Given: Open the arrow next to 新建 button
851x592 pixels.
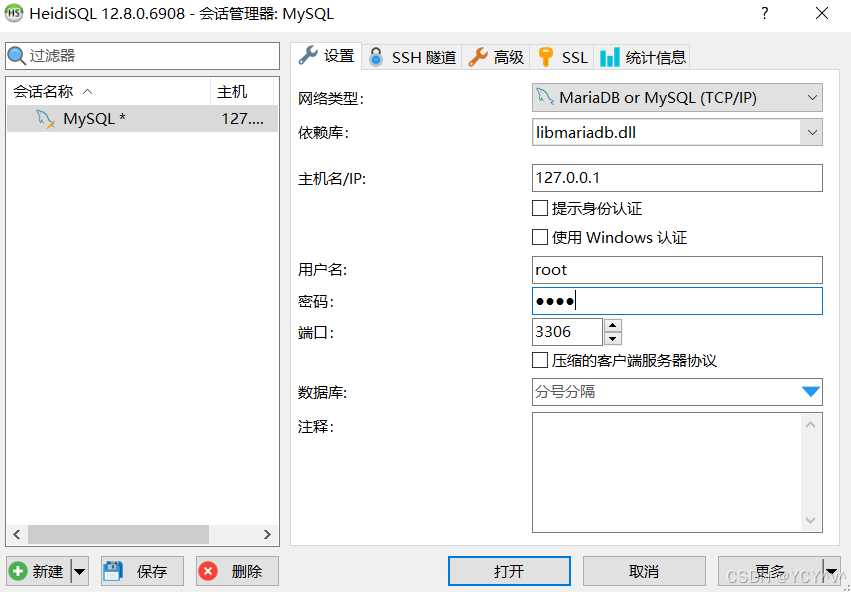Looking at the screenshot, I should coord(79,571).
